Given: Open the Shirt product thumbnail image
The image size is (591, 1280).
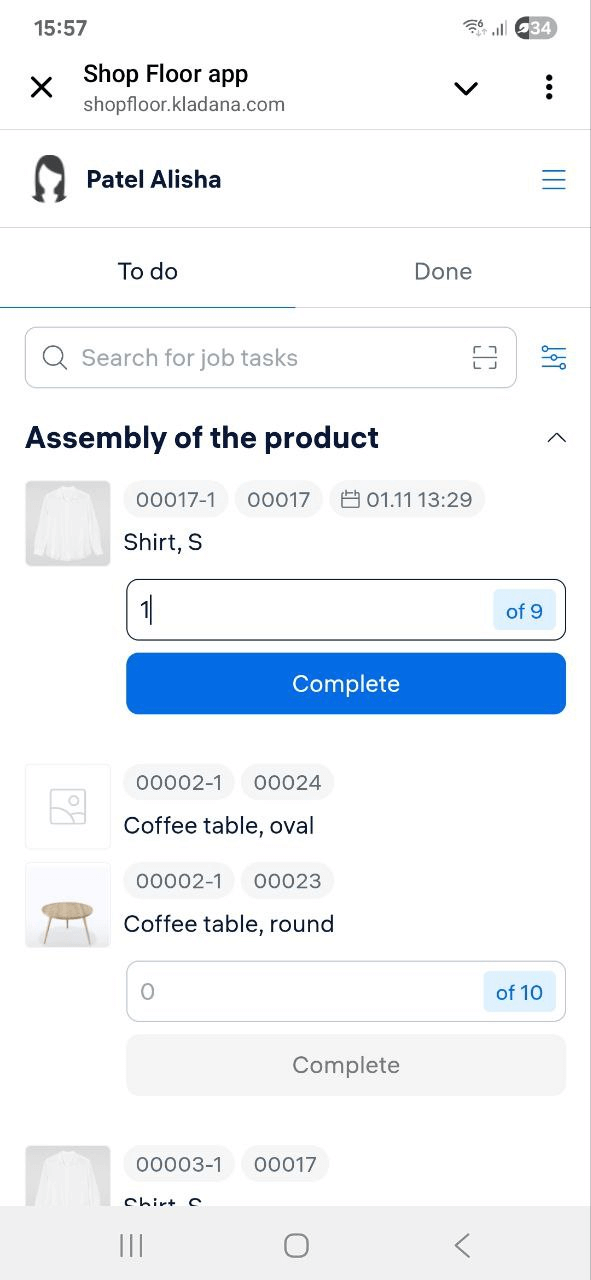Looking at the screenshot, I should [x=67, y=522].
